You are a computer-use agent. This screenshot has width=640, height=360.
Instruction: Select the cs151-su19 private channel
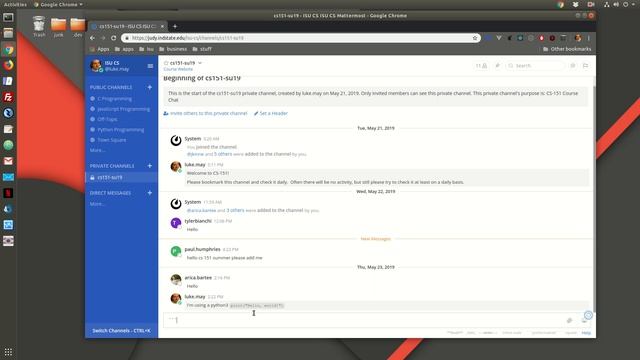pyautogui.click(x=121, y=178)
